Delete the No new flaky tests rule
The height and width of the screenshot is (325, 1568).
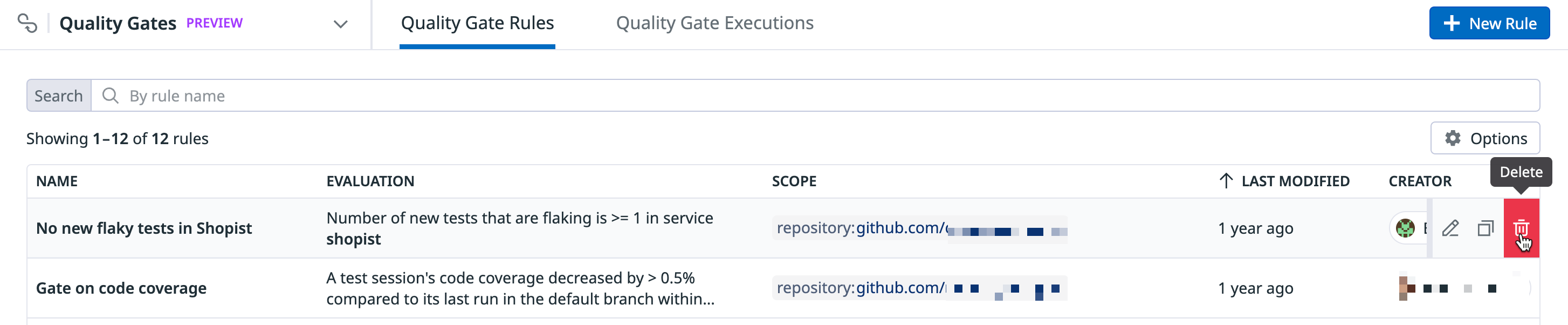point(1521,229)
